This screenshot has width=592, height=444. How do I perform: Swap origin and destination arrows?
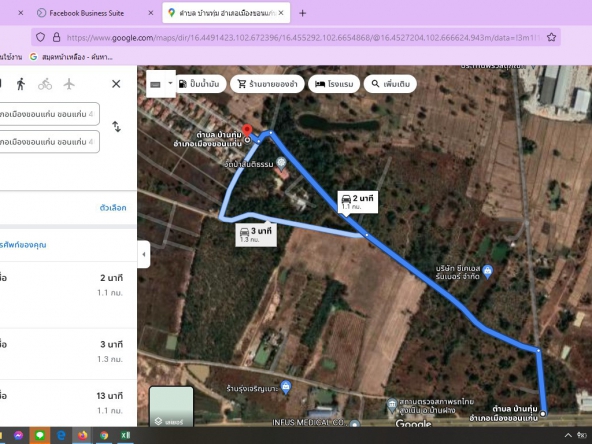[117, 127]
